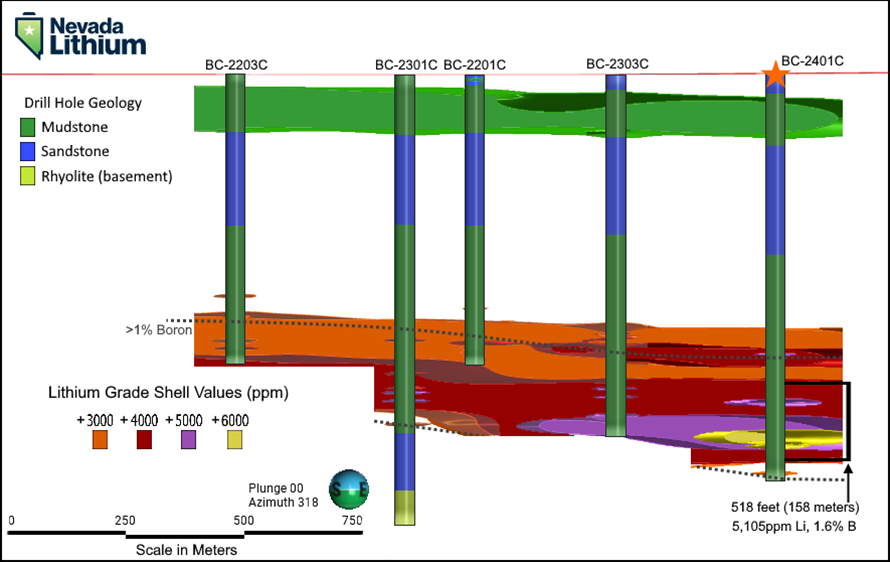
Task: Click the Plunge 00 Azimuth 318 text
Action: 283,496
